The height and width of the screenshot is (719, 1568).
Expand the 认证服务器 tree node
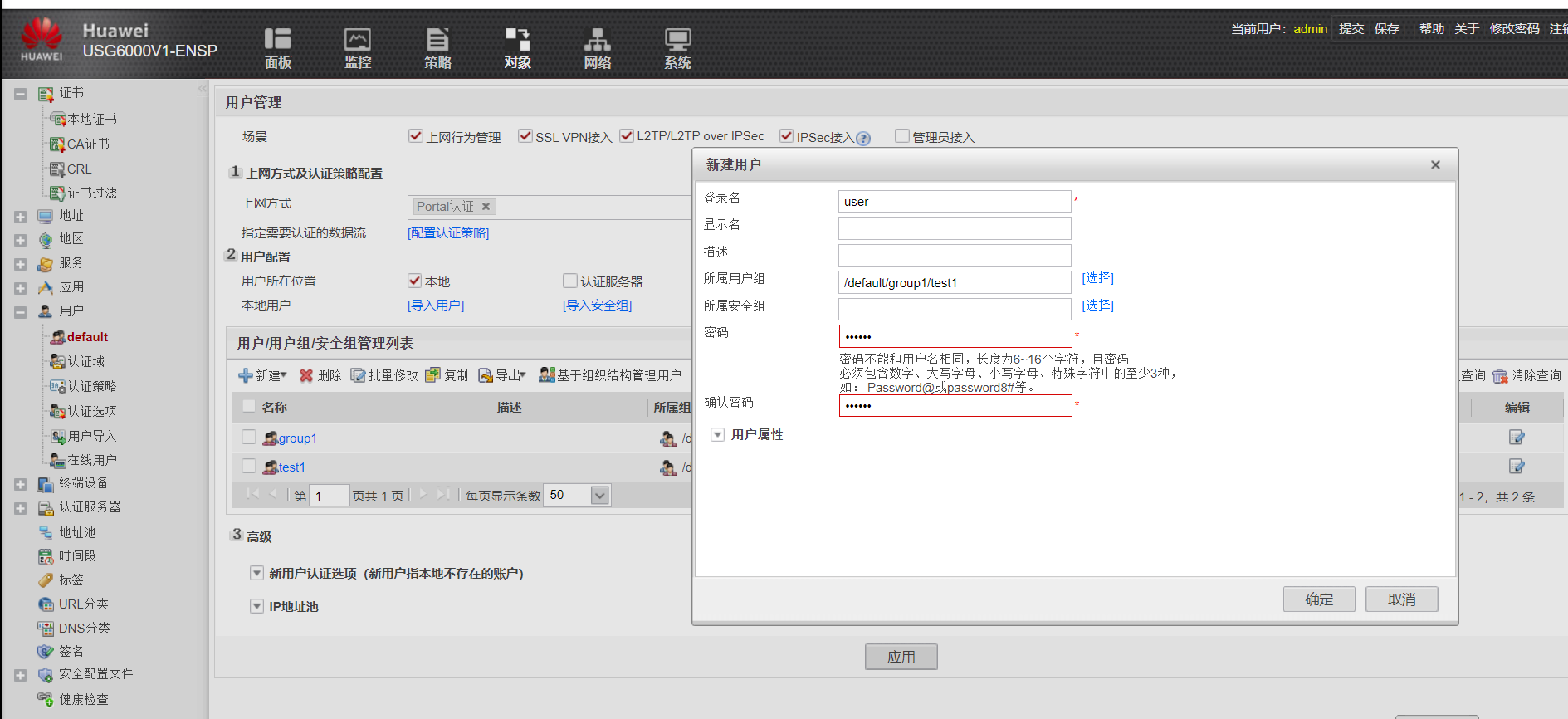(x=21, y=508)
